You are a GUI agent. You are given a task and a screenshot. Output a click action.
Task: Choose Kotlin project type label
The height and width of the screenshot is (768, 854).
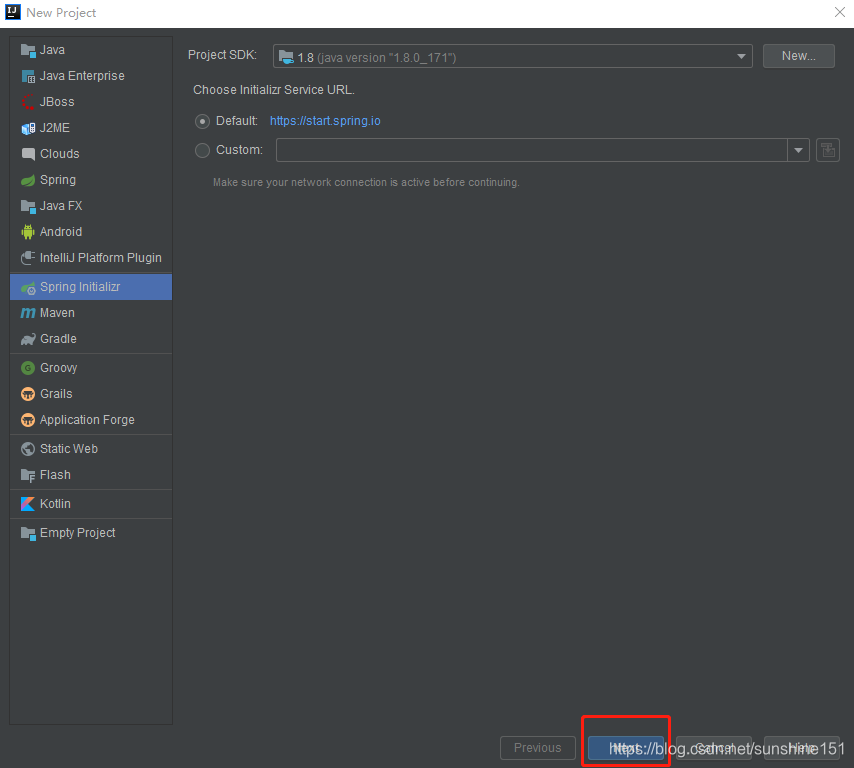[x=55, y=504]
